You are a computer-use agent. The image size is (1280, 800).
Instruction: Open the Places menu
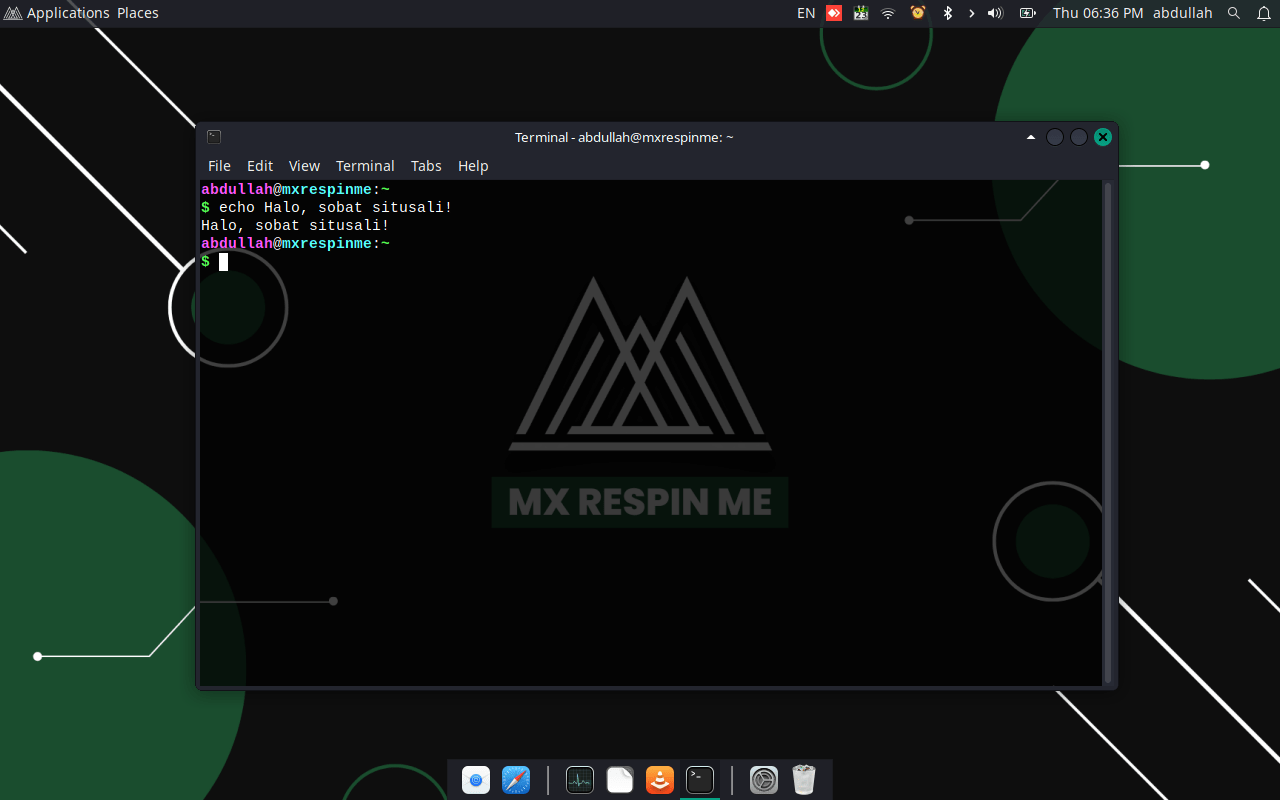click(138, 13)
